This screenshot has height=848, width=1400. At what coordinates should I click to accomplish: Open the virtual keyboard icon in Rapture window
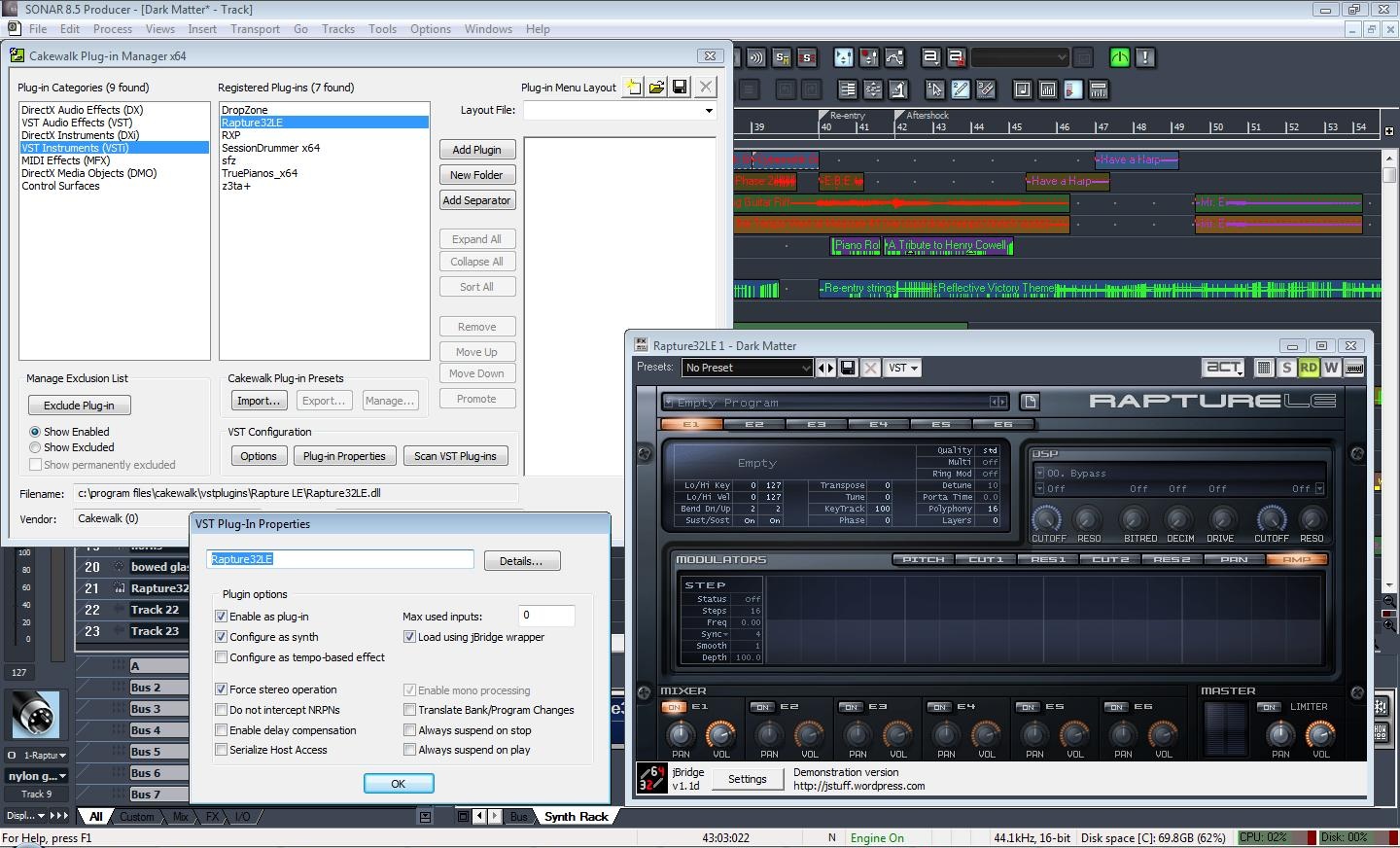point(1353,368)
